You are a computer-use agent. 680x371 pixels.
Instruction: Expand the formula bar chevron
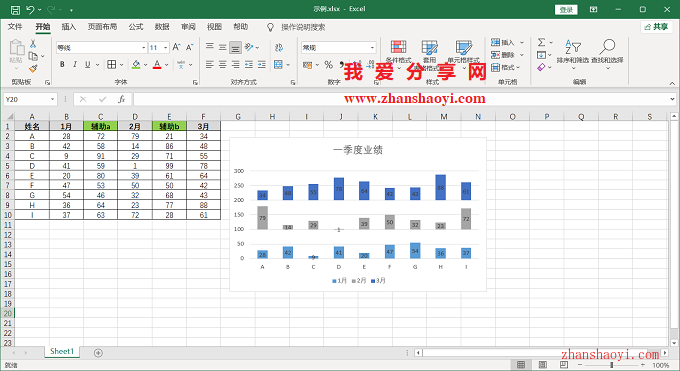[x=673, y=99]
